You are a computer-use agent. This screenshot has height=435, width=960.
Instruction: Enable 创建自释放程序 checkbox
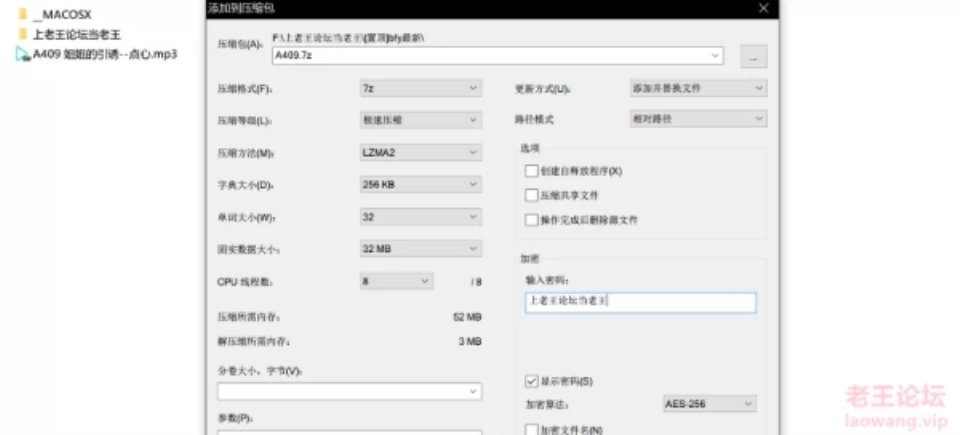[x=531, y=171]
